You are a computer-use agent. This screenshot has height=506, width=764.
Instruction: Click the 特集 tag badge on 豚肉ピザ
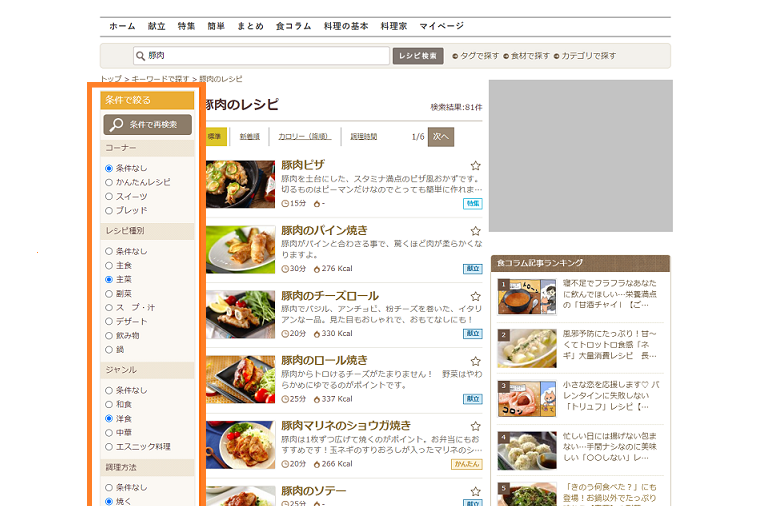pos(472,203)
